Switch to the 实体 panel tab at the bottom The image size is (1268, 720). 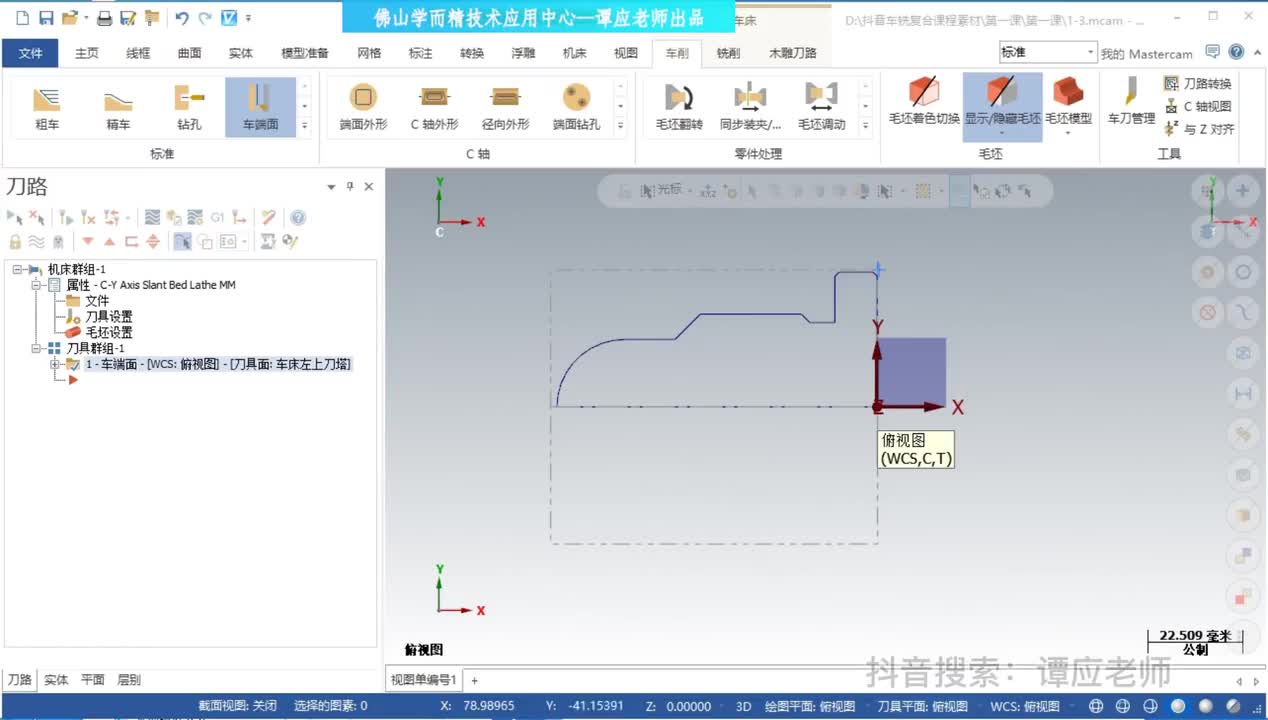56,680
